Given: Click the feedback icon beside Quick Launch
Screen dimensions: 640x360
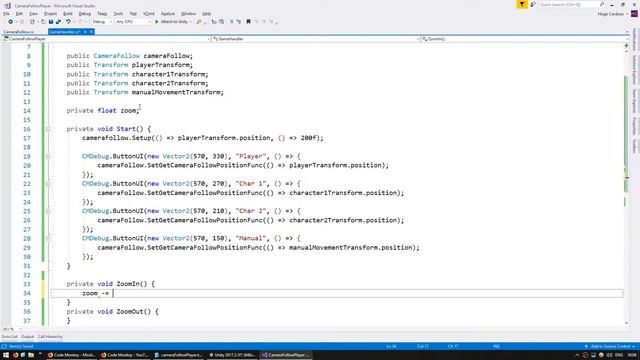Looking at the screenshot, I should point(533,4).
